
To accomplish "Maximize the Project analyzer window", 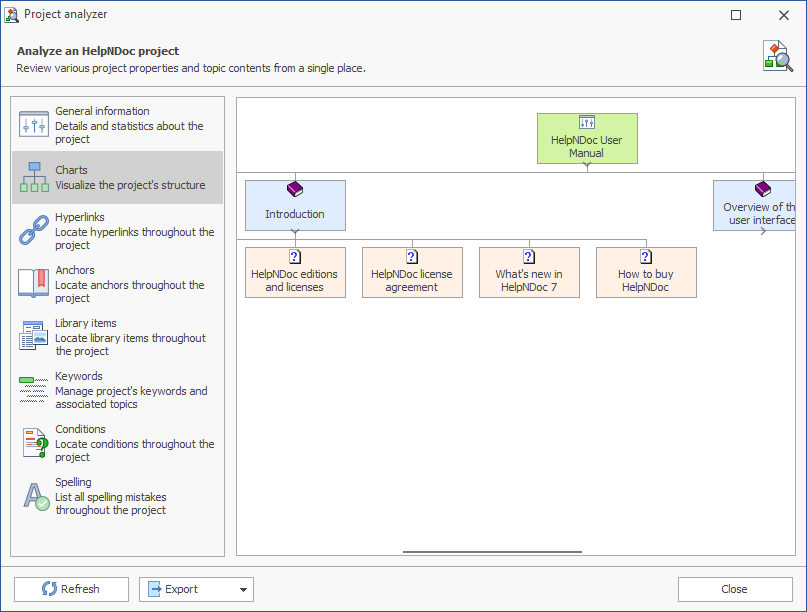I will click(x=736, y=15).
